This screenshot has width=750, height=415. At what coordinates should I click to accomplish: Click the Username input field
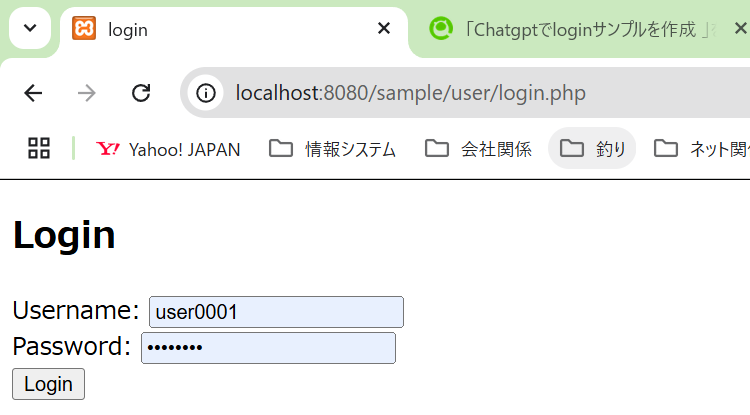[x=276, y=312]
